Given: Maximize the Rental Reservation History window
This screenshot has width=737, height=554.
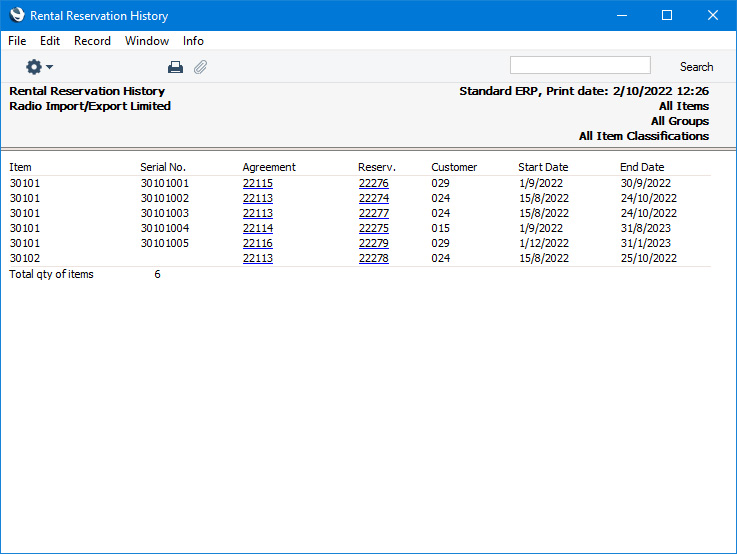Looking at the screenshot, I should tap(666, 15).
